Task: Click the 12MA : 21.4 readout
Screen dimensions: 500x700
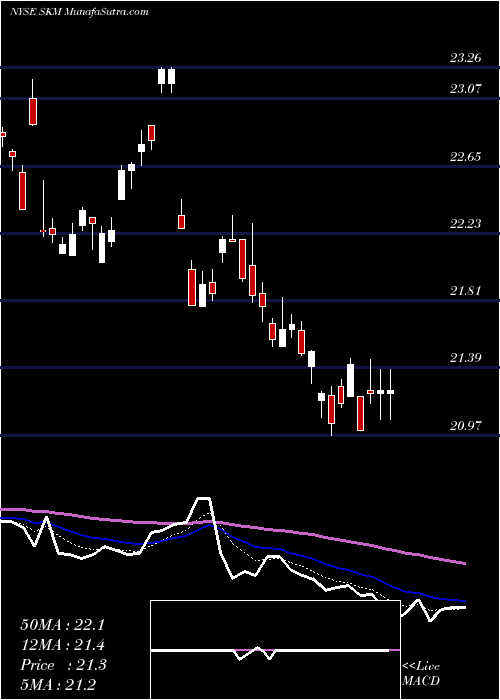Action: tap(62, 645)
